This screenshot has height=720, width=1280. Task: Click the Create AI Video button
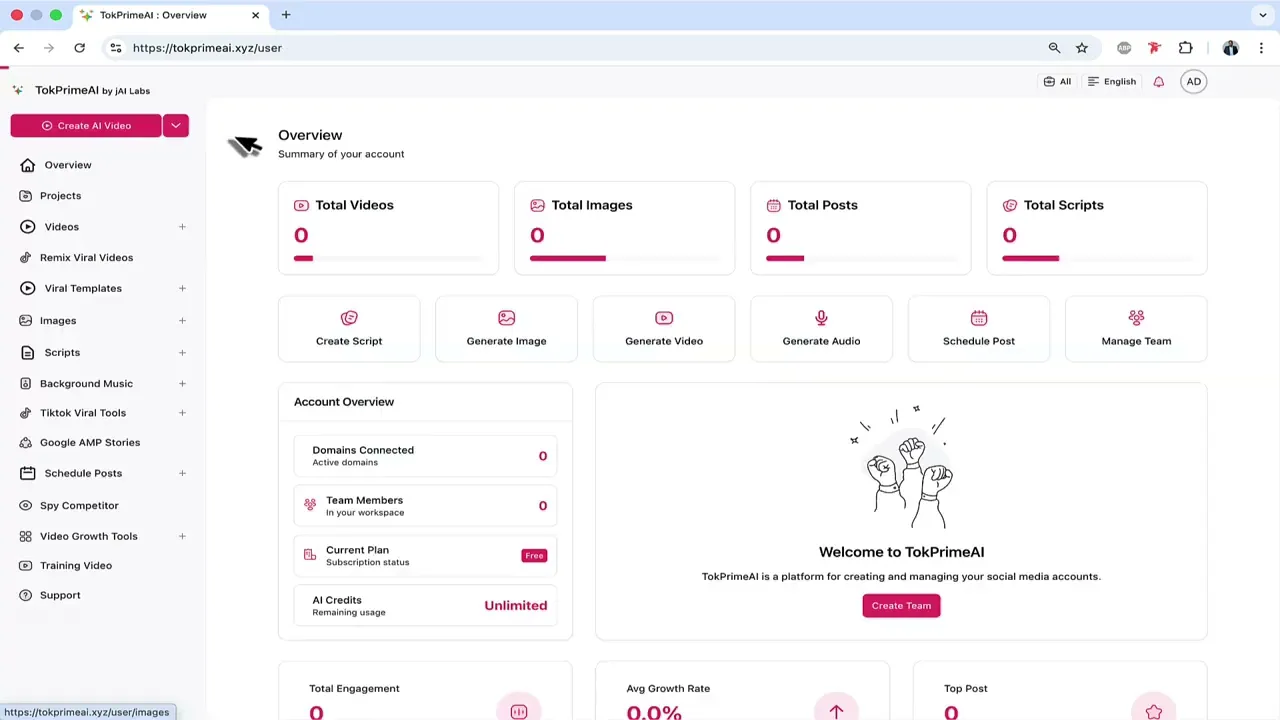[86, 125]
